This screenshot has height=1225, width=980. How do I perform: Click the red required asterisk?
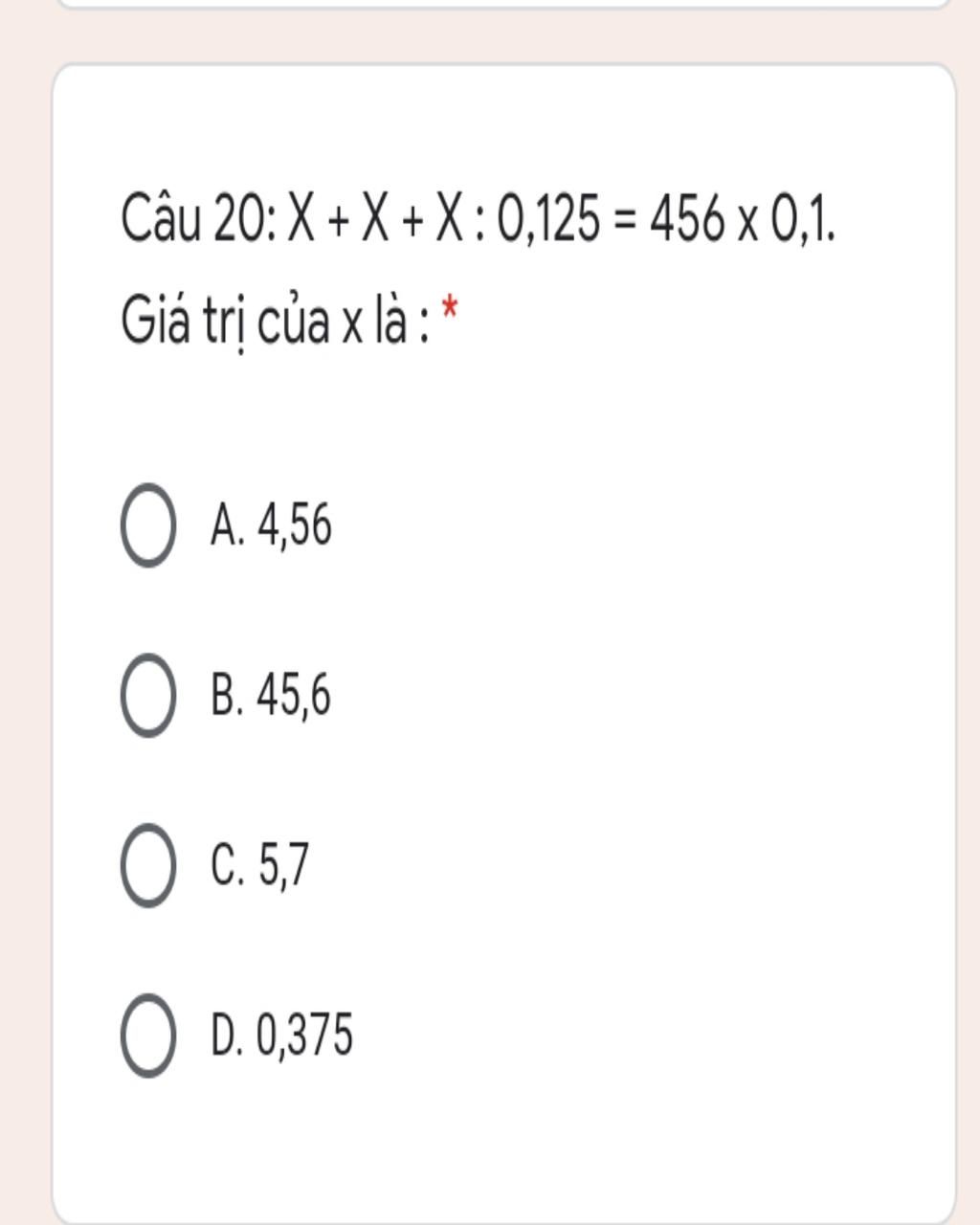450,310
